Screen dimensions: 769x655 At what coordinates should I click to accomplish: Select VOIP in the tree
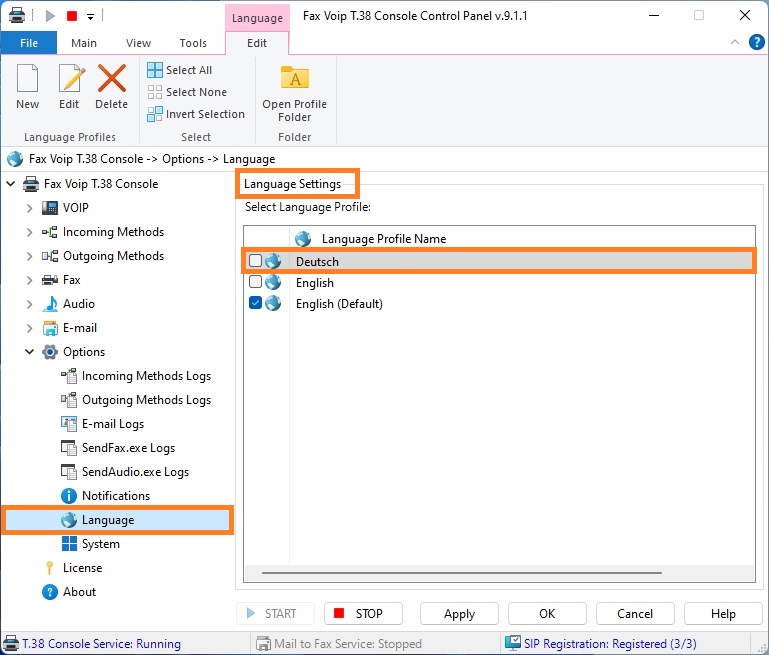76,208
